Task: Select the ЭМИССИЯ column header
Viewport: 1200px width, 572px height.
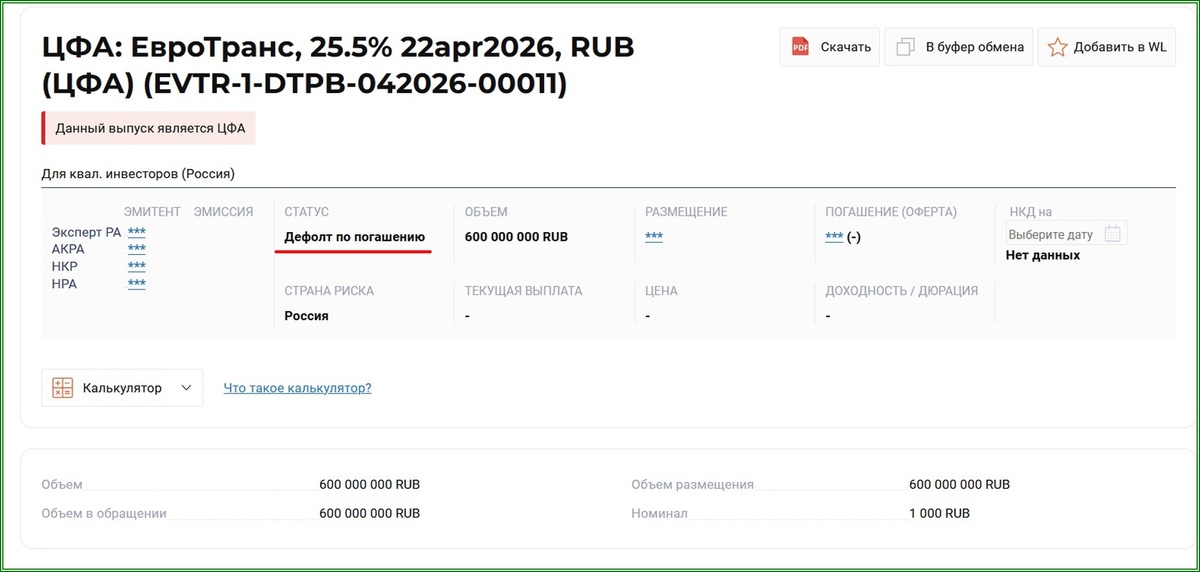Action: coord(223,212)
